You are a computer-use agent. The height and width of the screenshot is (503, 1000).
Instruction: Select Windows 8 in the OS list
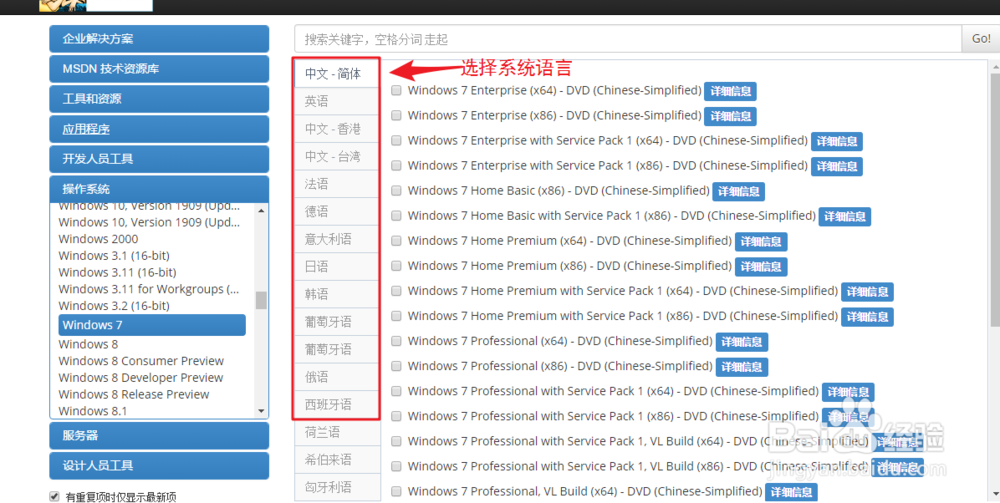(88, 344)
